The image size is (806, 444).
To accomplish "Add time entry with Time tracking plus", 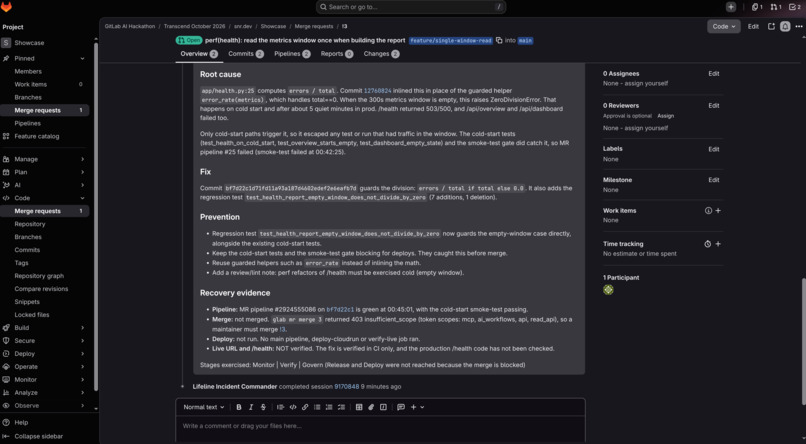I will coord(718,244).
